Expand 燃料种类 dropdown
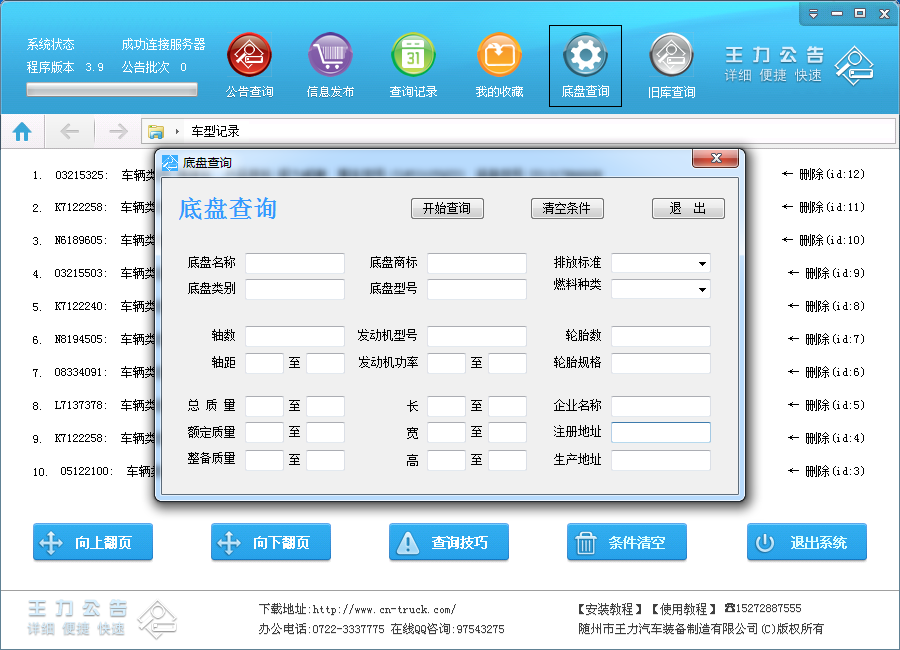This screenshot has width=900, height=650. tap(702, 289)
